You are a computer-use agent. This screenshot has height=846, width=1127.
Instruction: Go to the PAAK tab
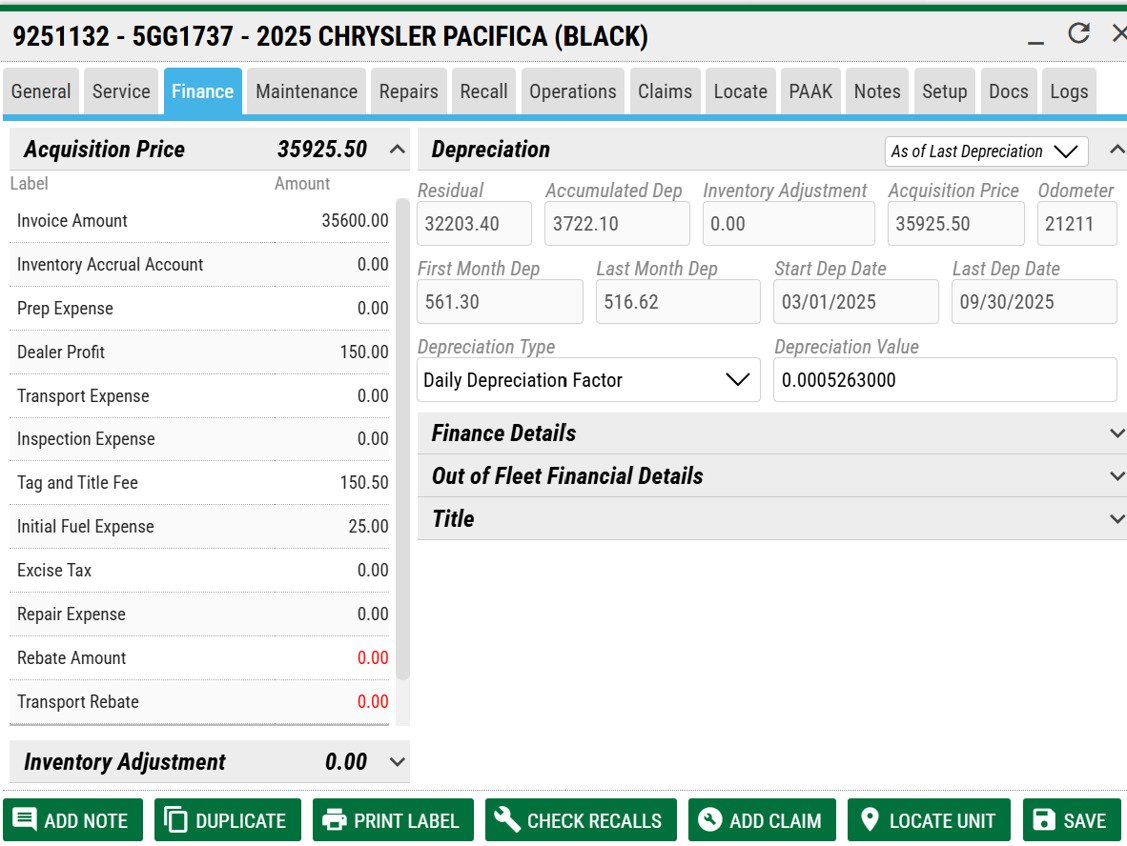(810, 92)
